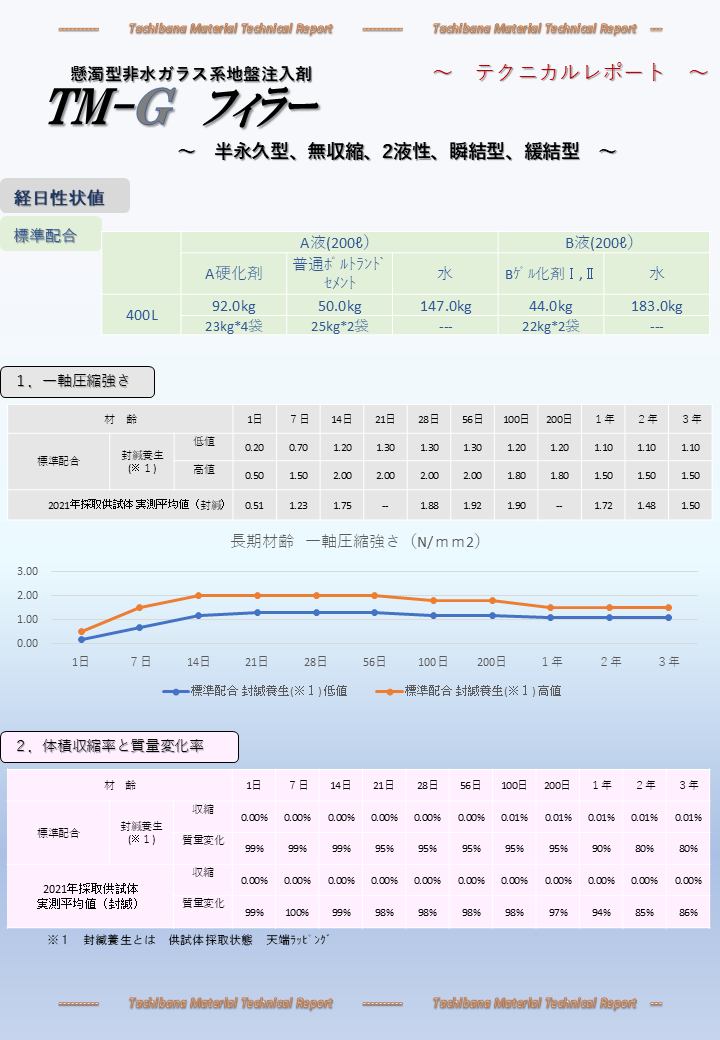Click the 3.00 y-axis label on chart
Screen dimensions: 720x1040
tap(28, 571)
